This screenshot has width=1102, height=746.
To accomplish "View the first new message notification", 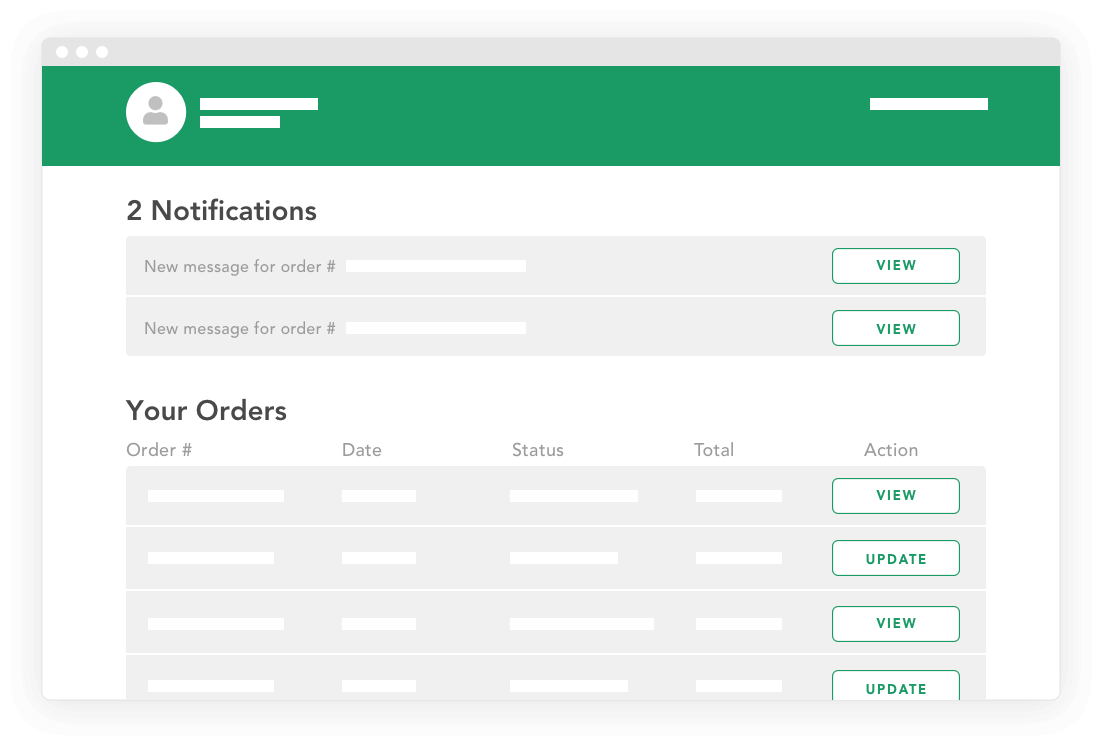I will pyautogui.click(x=895, y=266).
